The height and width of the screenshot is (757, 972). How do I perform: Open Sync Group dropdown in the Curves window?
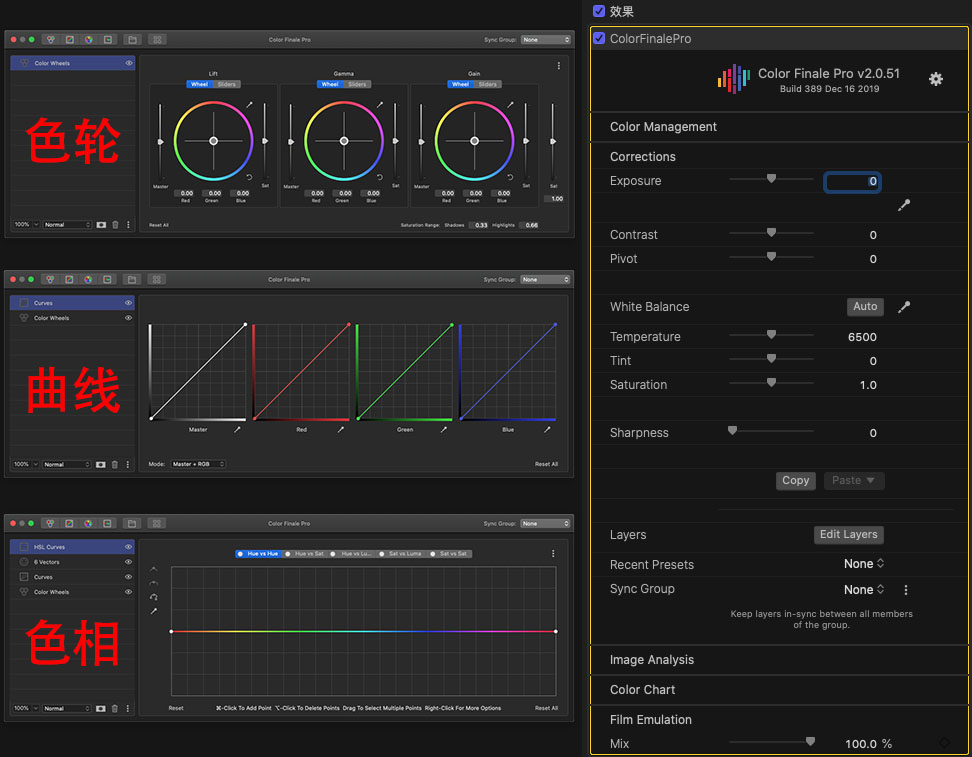(545, 280)
